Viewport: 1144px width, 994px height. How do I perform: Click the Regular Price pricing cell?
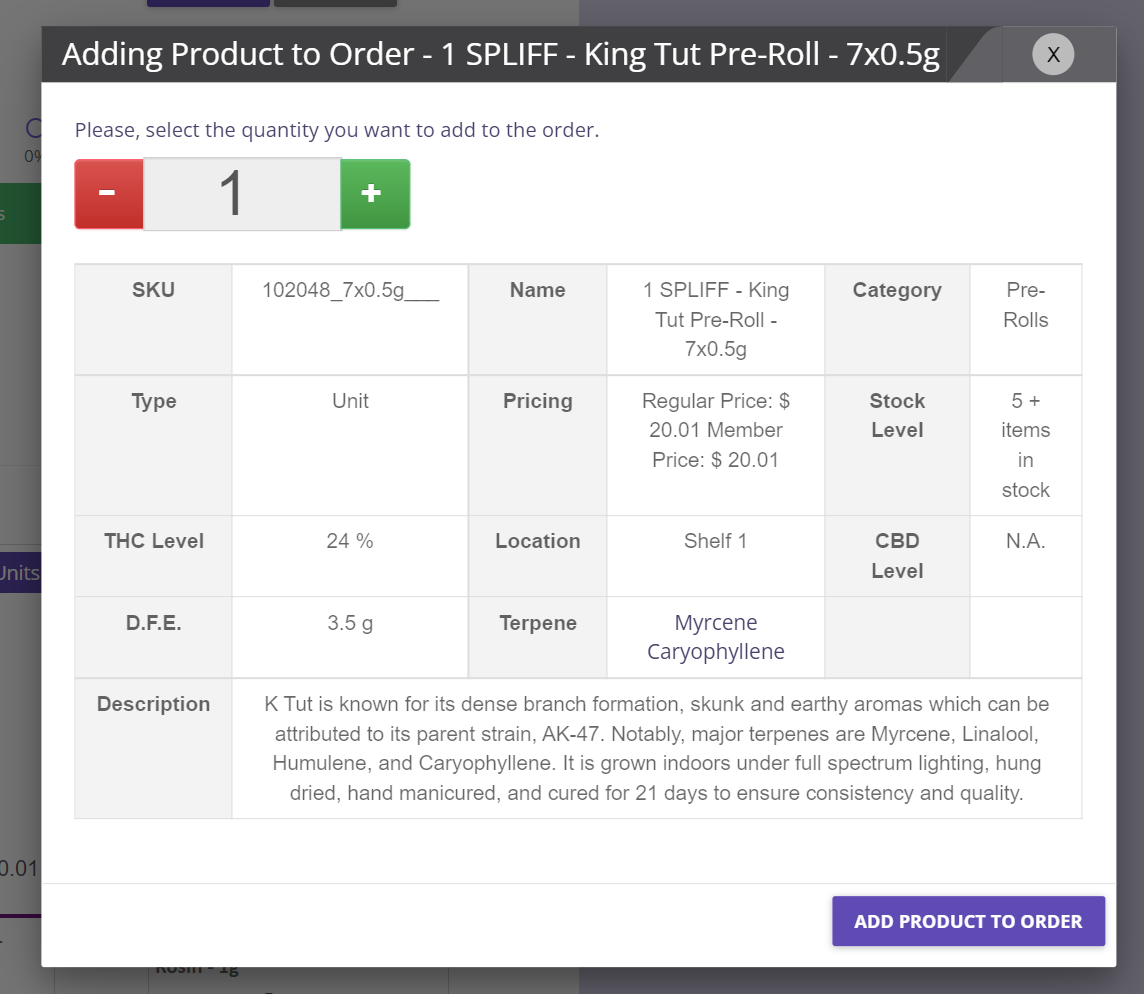click(716, 431)
